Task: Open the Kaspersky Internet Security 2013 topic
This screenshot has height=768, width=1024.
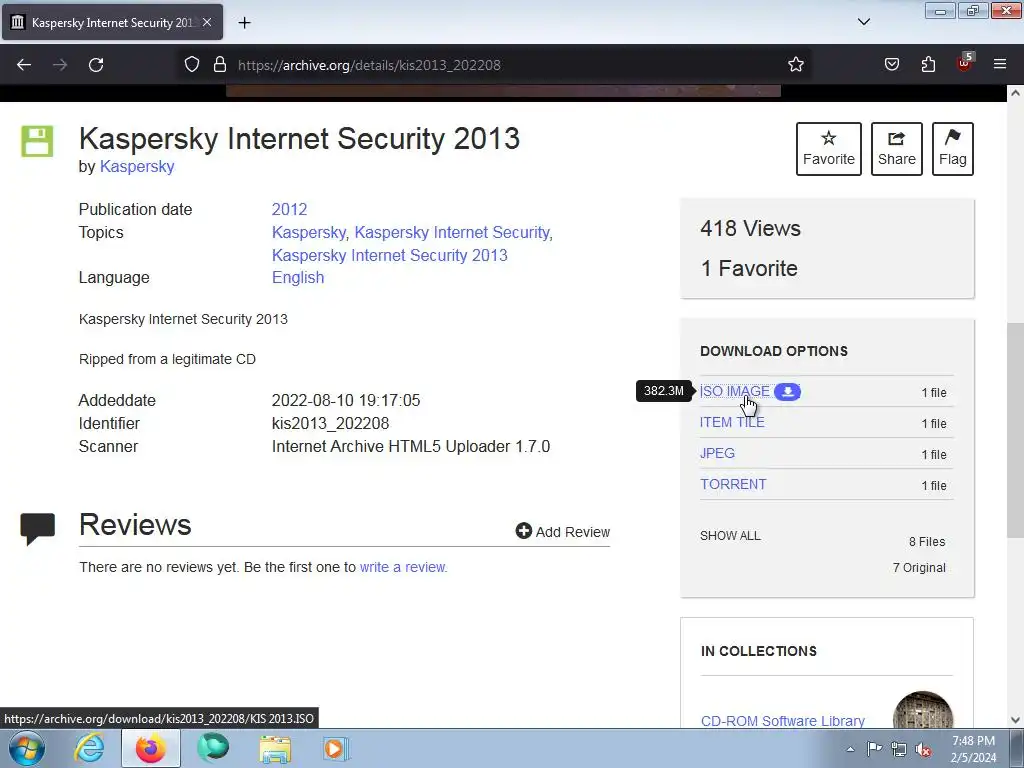Action: (x=390, y=255)
